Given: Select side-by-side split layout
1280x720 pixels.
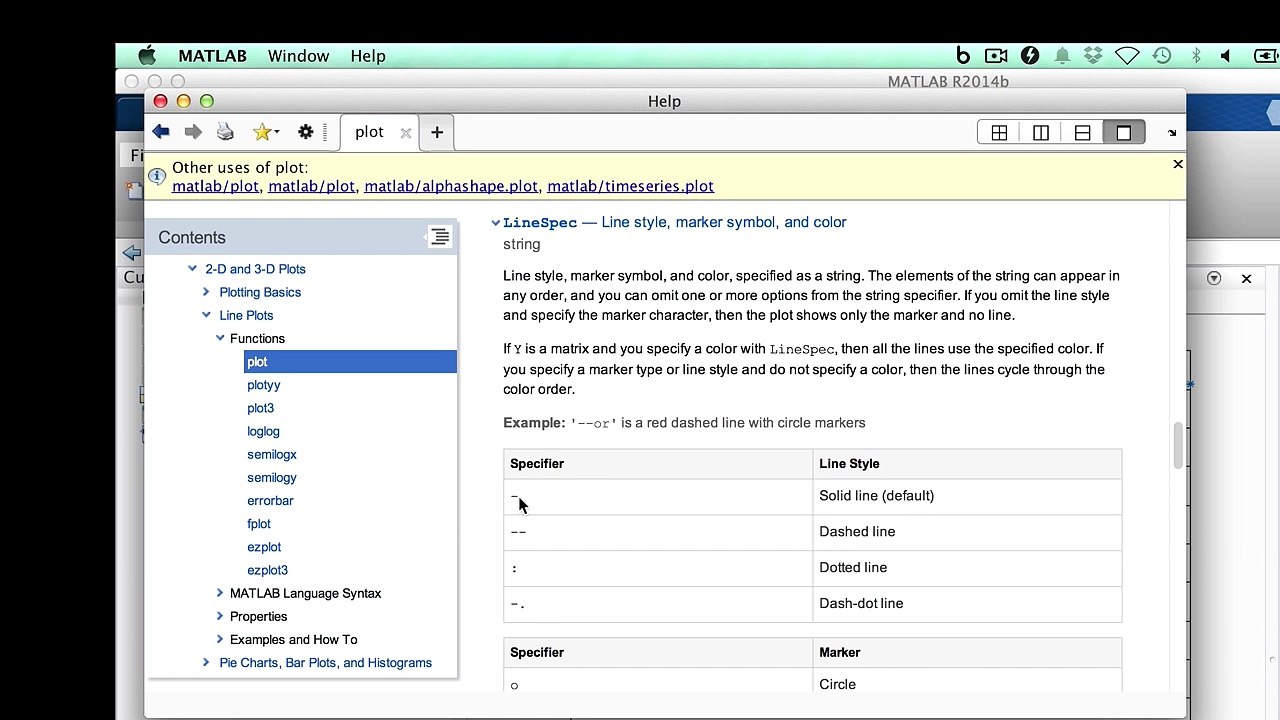Looking at the screenshot, I should (1041, 132).
